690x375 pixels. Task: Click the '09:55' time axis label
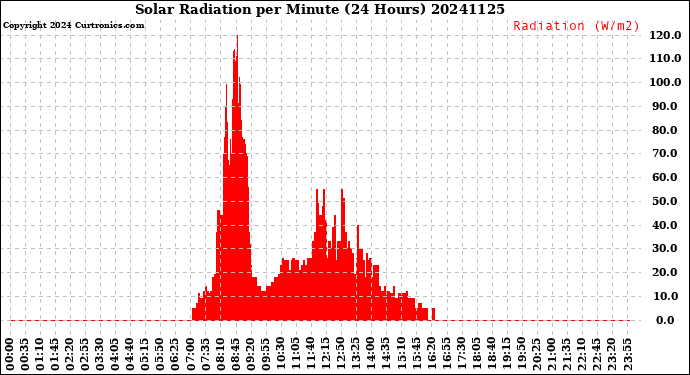(266, 355)
